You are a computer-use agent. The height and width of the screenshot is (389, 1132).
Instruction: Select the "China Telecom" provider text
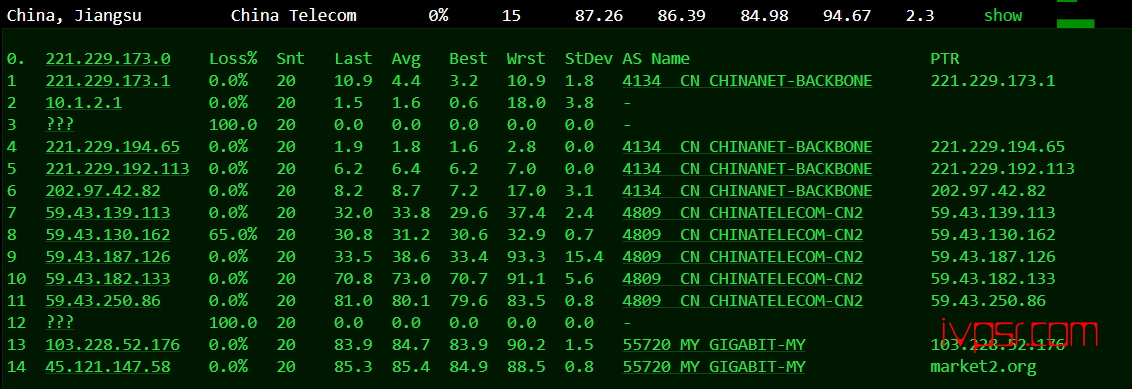pyautogui.click(x=294, y=15)
